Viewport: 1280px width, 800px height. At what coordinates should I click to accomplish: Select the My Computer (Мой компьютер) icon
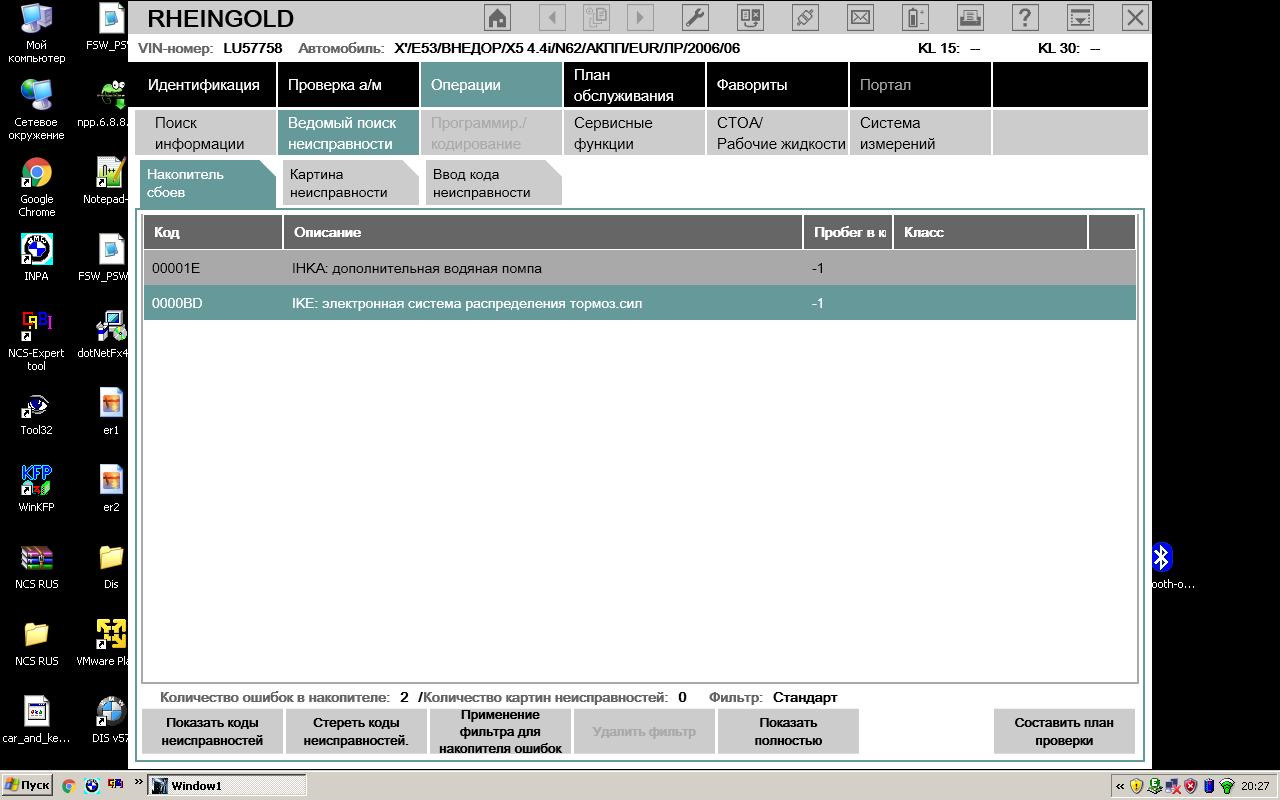click(36, 34)
